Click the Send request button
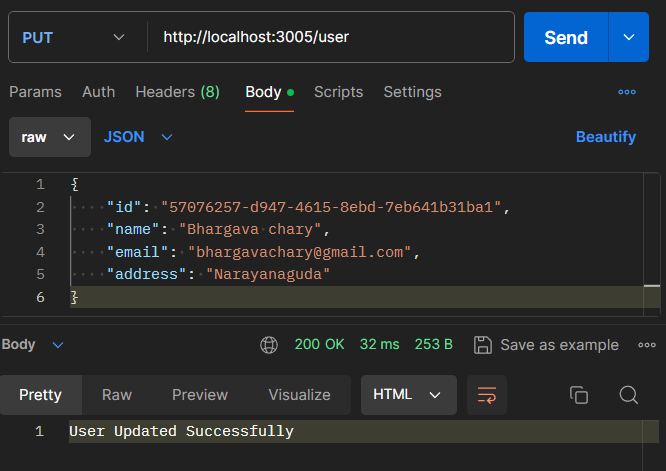Viewport: 666px width, 471px height. [x=566, y=37]
